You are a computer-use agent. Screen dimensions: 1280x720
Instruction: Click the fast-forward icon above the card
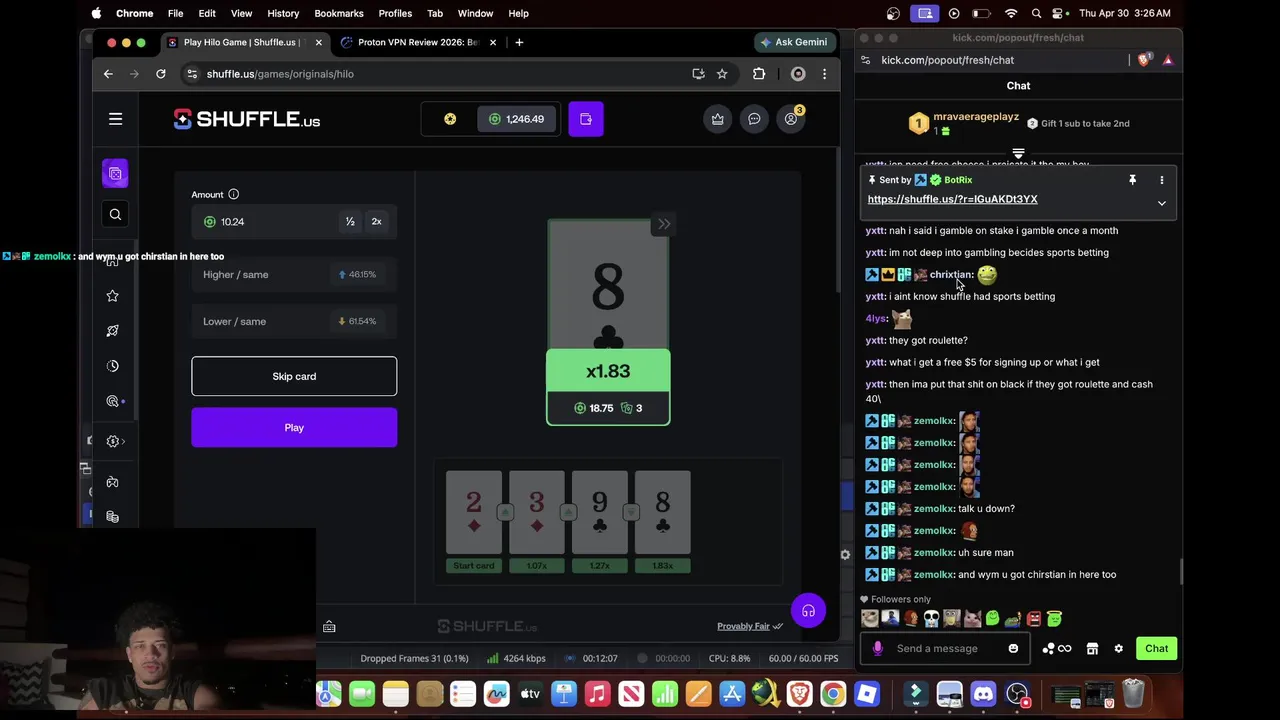pyautogui.click(x=663, y=224)
